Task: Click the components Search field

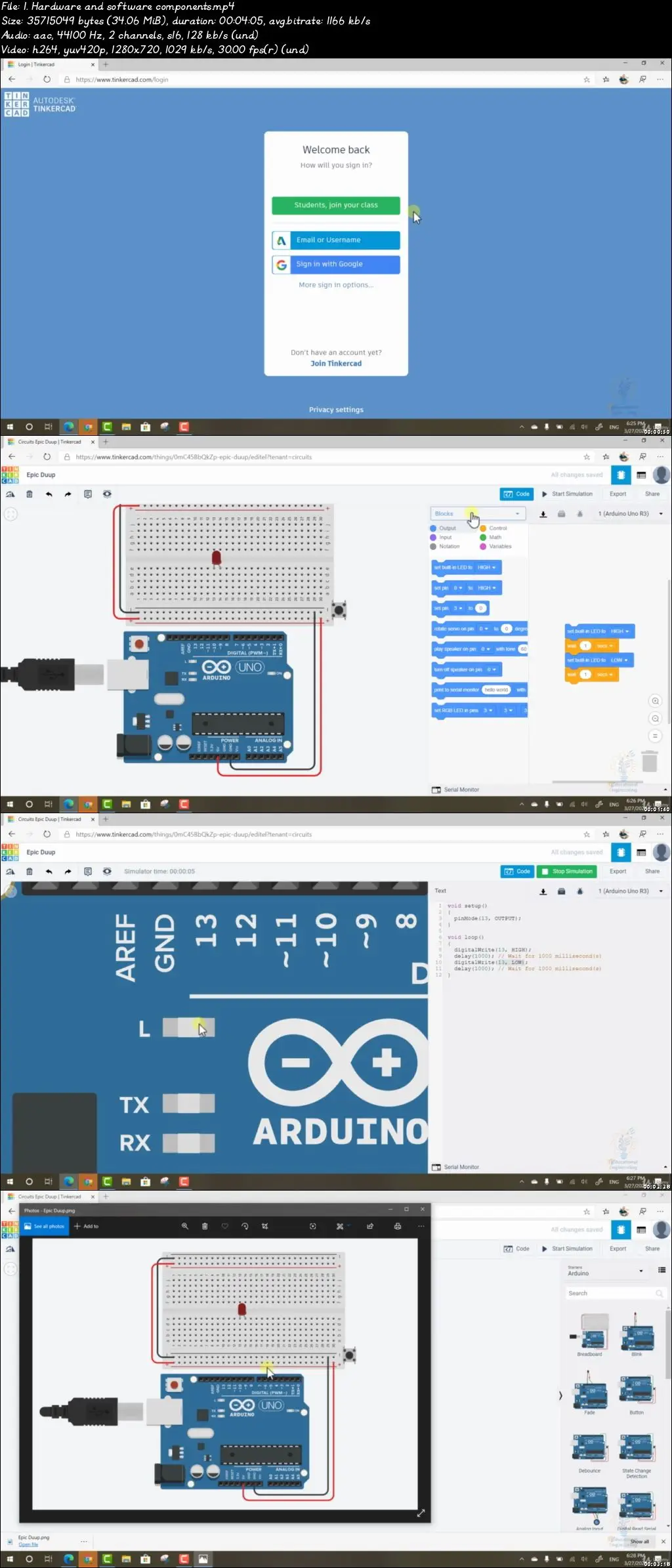Action: [616, 1293]
